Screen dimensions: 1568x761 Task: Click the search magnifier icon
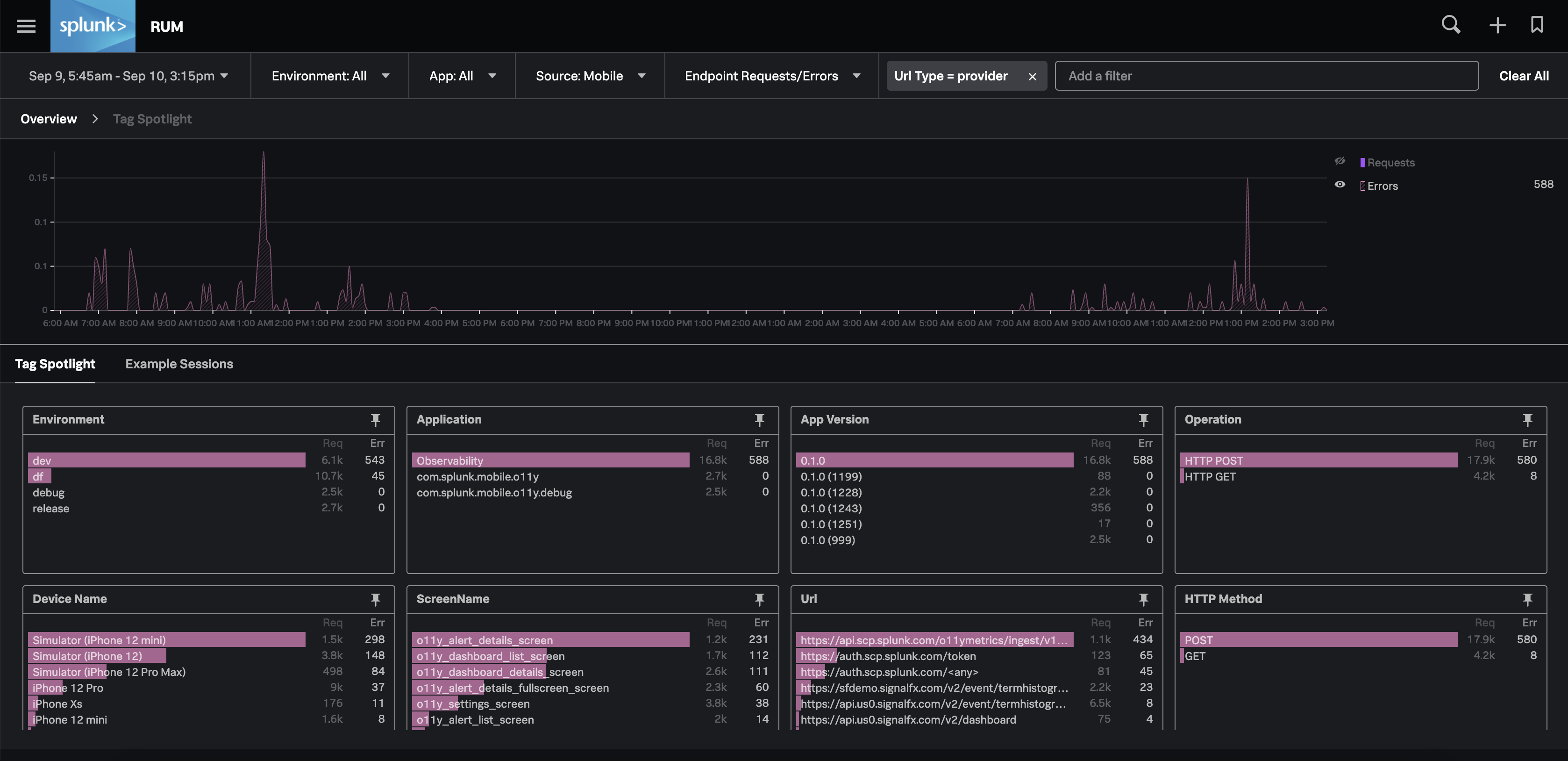1451,25
